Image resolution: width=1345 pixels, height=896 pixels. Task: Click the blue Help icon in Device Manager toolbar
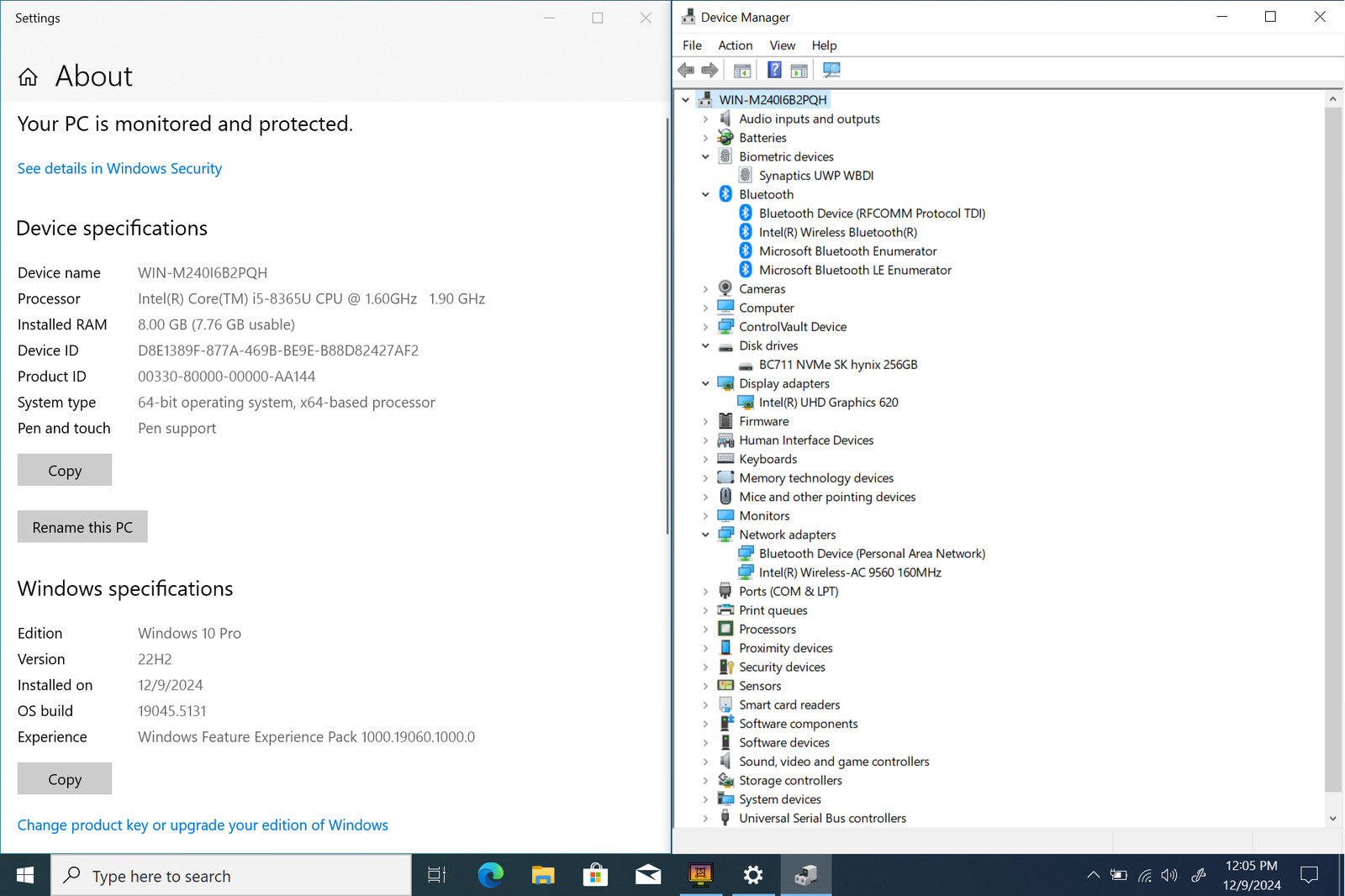pos(774,71)
